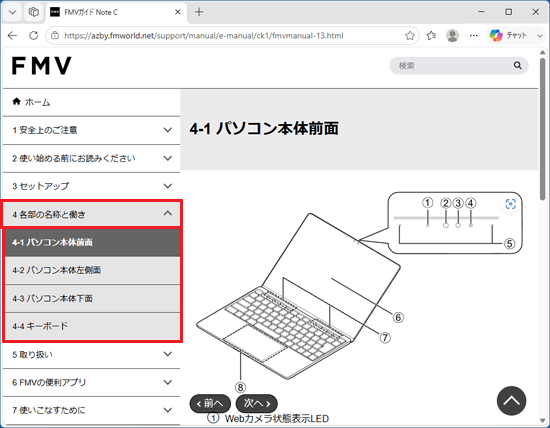Minimize the browser window
The image size is (550, 428).
(x=482, y=12)
